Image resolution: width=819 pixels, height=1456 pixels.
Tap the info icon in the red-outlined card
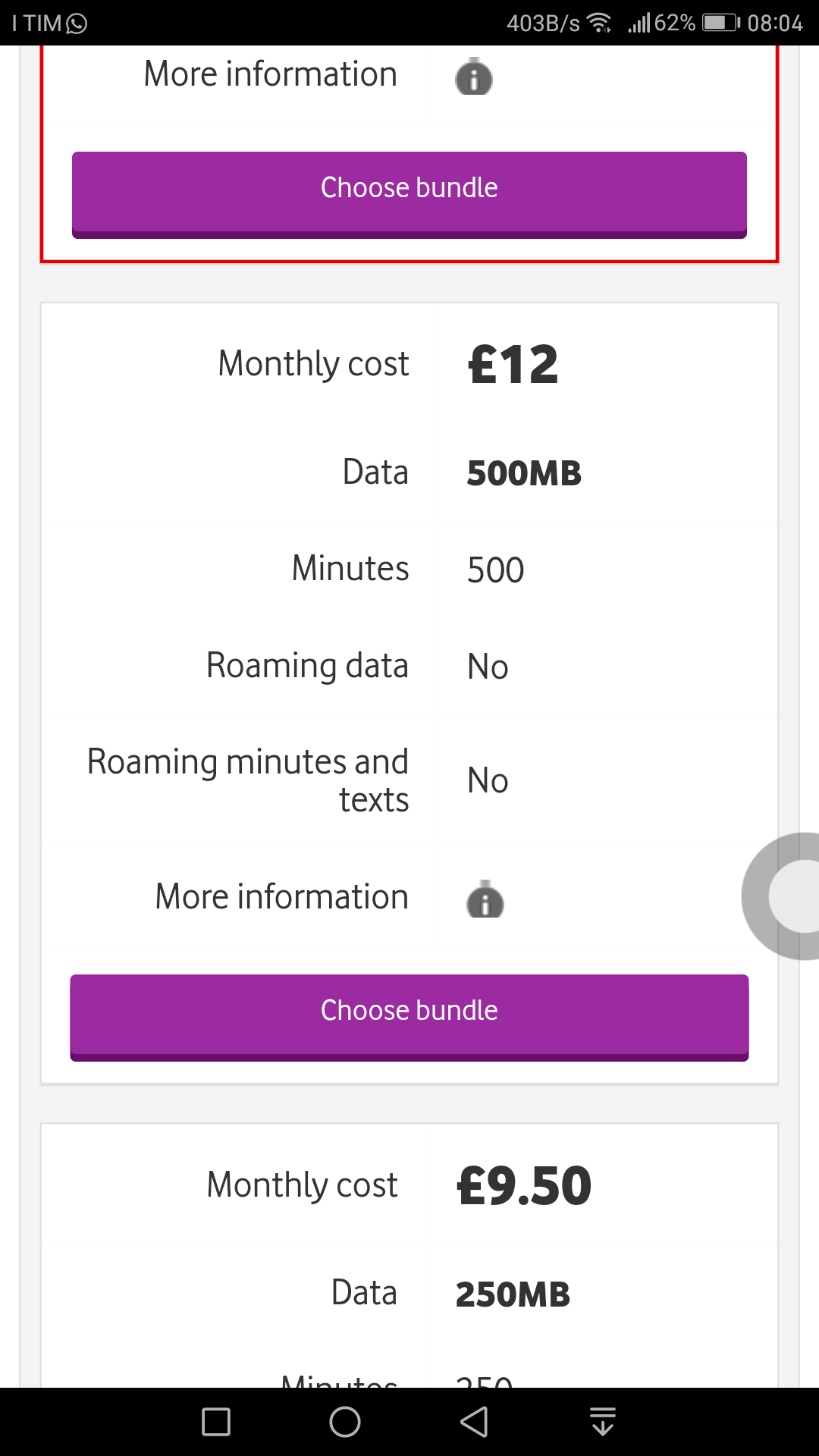[x=474, y=77]
